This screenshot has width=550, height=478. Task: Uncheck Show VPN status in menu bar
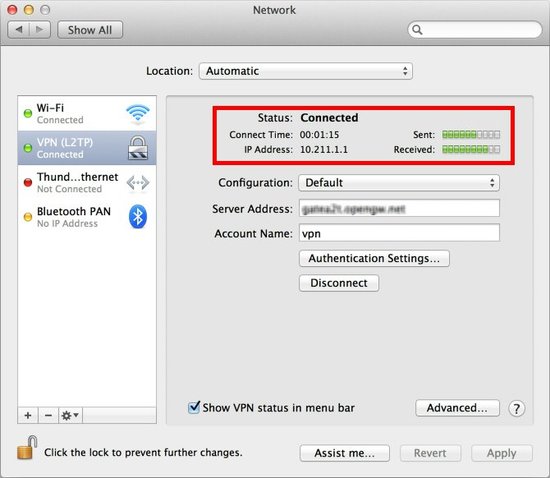[194, 408]
